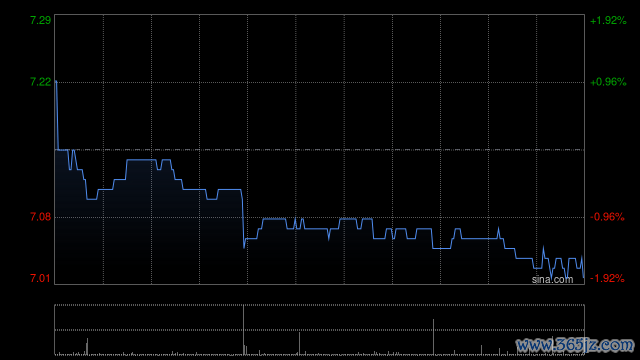Click the 7.08 price axis label
Image resolution: width=640 pixels, height=360 pixels.
(40, 217)
